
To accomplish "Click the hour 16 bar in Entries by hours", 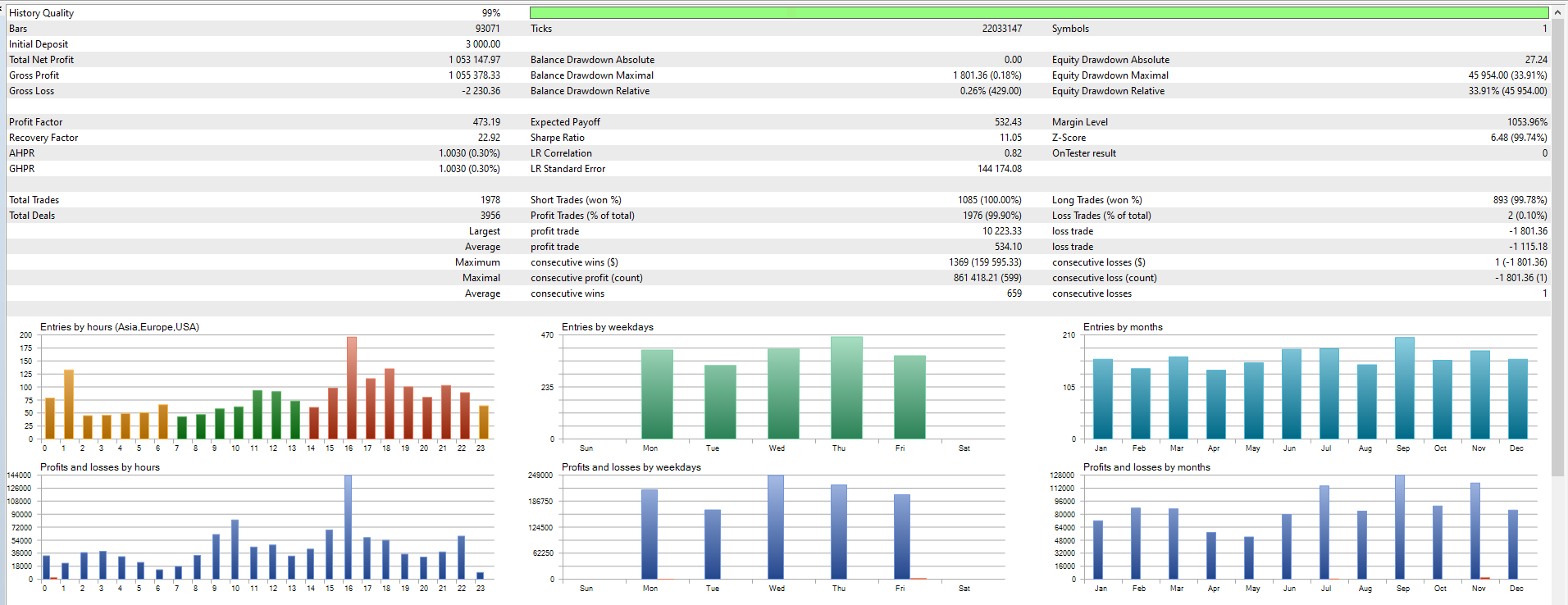I will click(352, 388).
